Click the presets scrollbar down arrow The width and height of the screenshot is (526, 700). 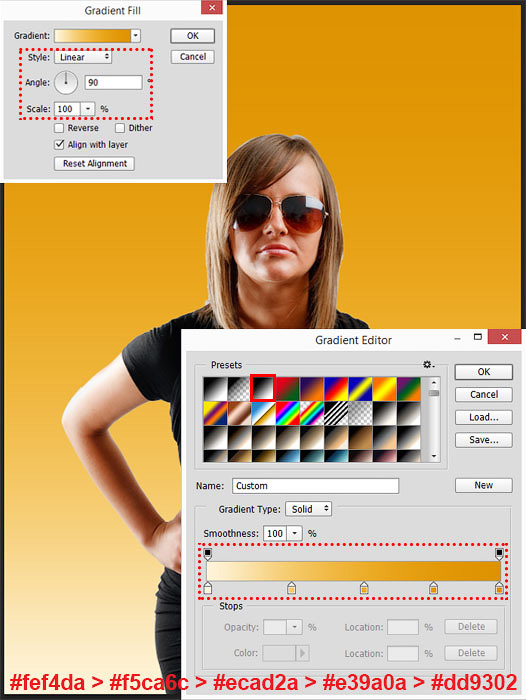(x=434, y=456)
